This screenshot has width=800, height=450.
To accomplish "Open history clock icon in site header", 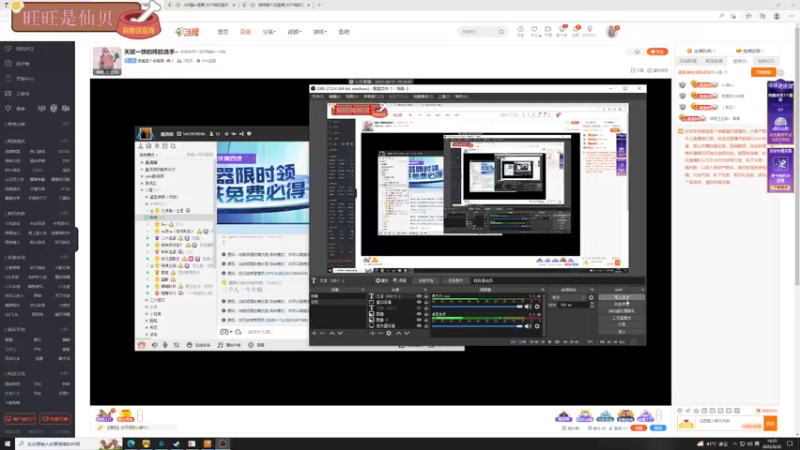I will [x=520, y=31].
